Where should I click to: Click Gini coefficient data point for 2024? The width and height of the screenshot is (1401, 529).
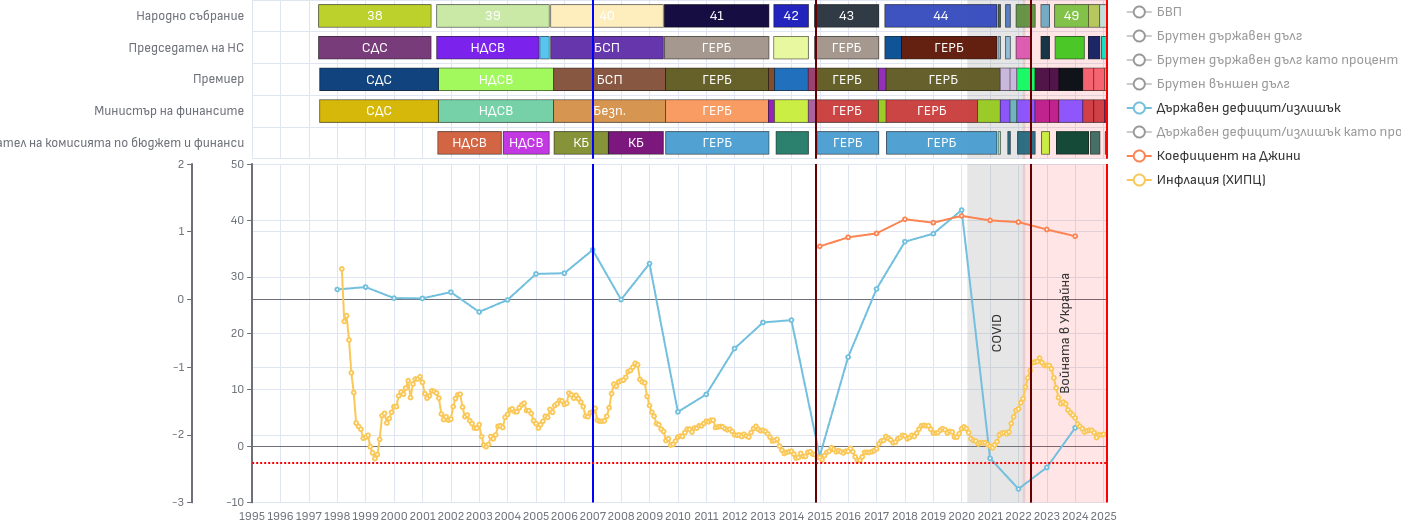[x=1075, y=236]
